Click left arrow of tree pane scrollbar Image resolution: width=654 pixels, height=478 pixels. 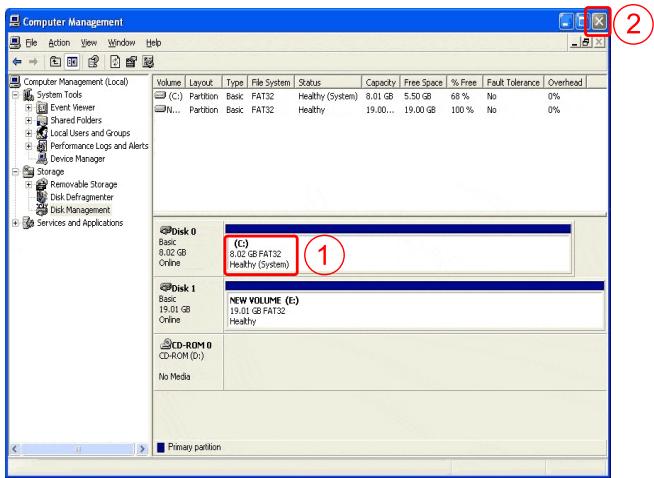click(15, 449)
